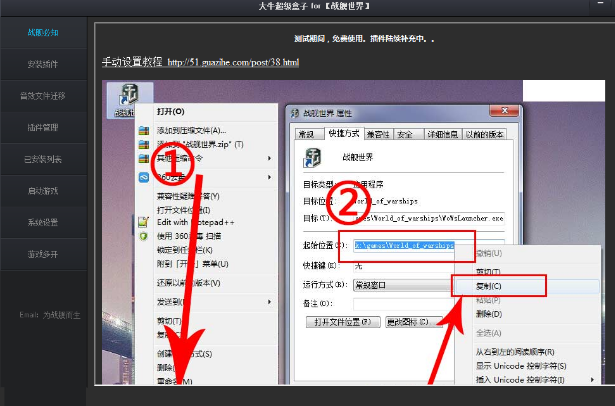Click the 360云盘 cloud icon in tutorial menu
Image resolution: width=615 pixels, height=406 pixels.
pyautogui.click(x=144, y=178)
